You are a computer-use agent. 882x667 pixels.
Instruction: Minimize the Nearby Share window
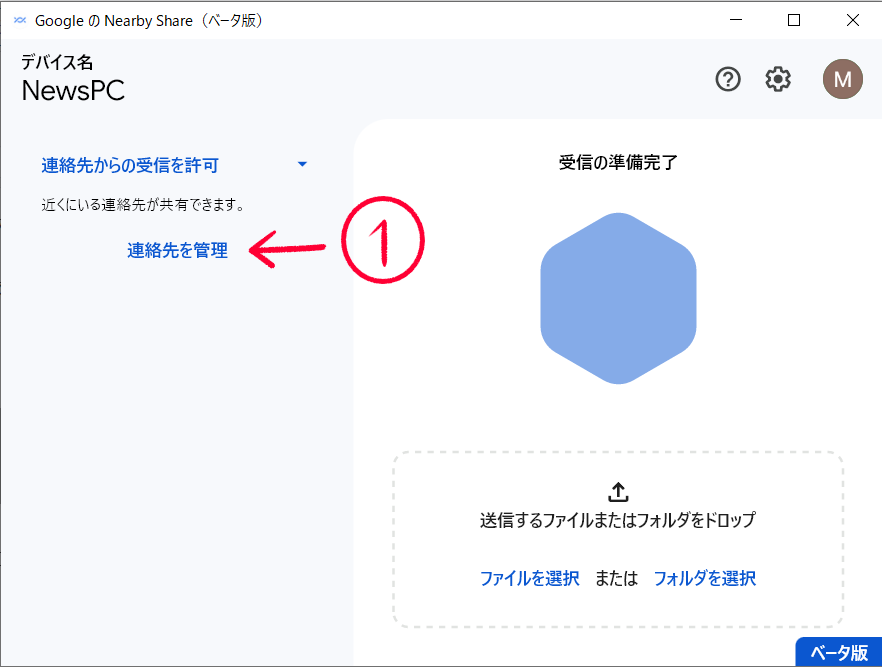point(736,20)
